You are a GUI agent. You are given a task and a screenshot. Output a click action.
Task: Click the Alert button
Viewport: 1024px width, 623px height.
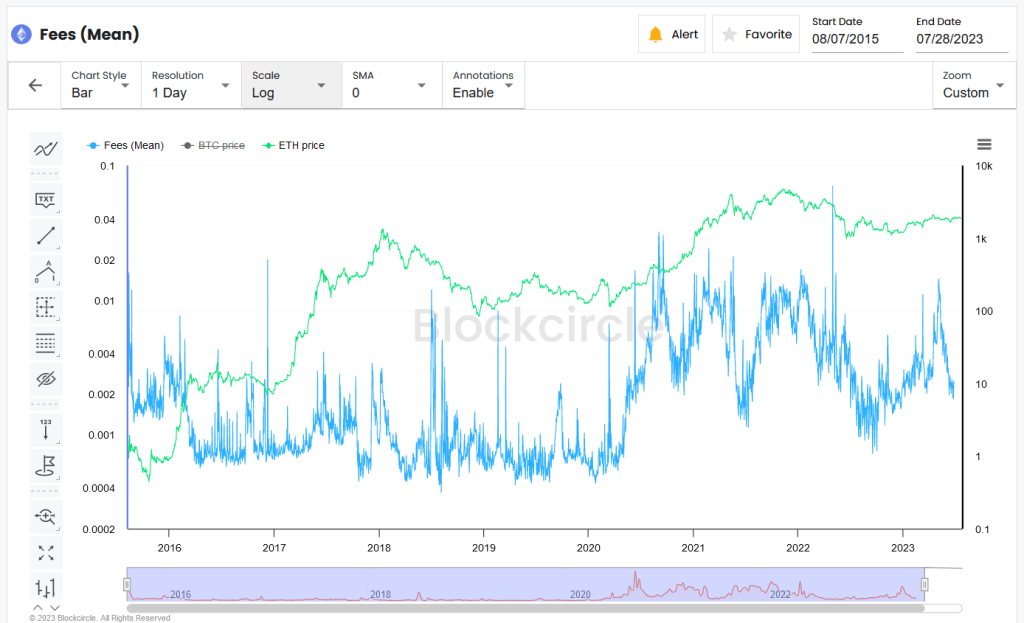(x=673, y=34)
